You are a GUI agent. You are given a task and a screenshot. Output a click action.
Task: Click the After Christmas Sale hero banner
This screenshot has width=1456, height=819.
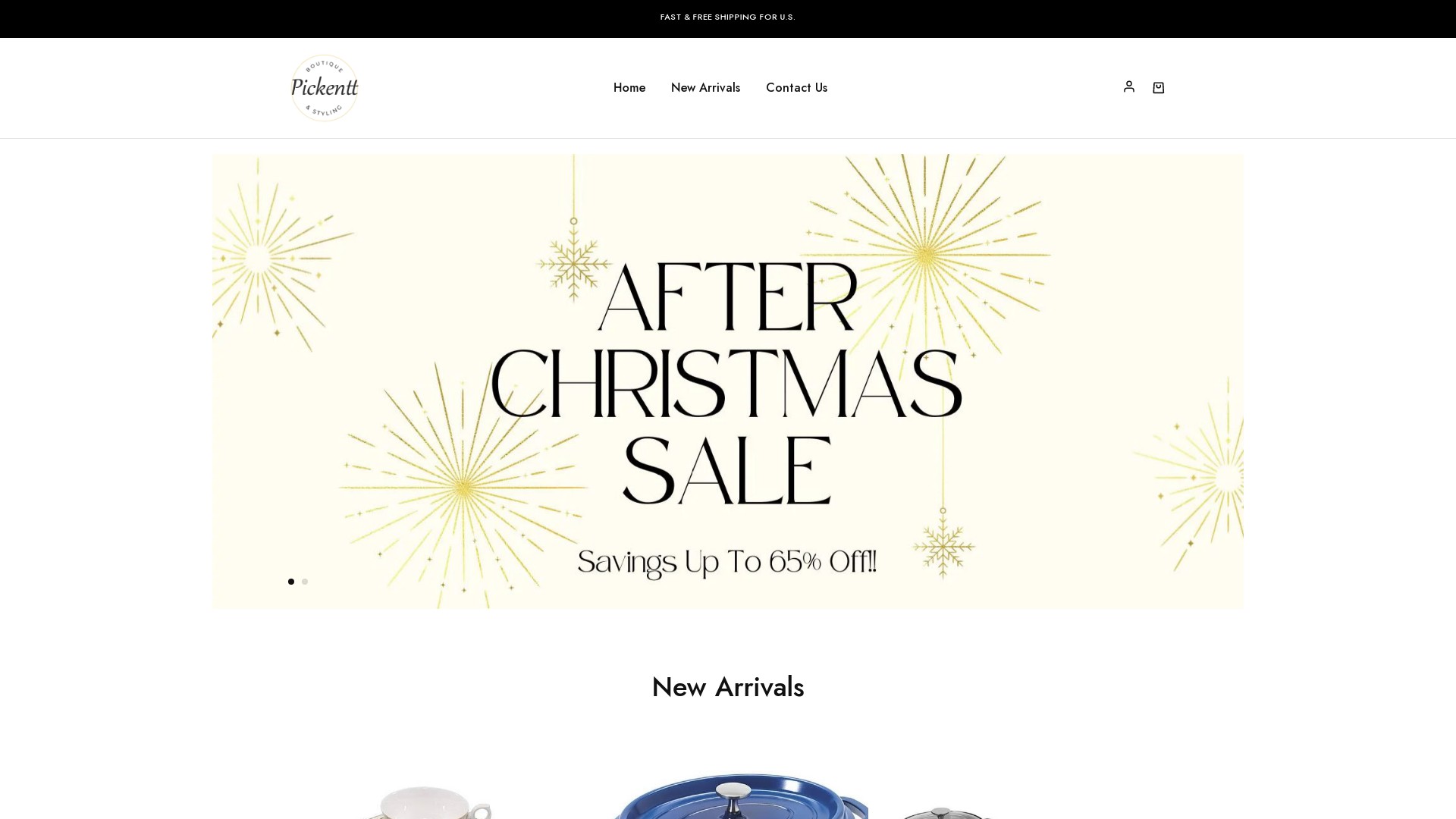[x=728, y=381]
